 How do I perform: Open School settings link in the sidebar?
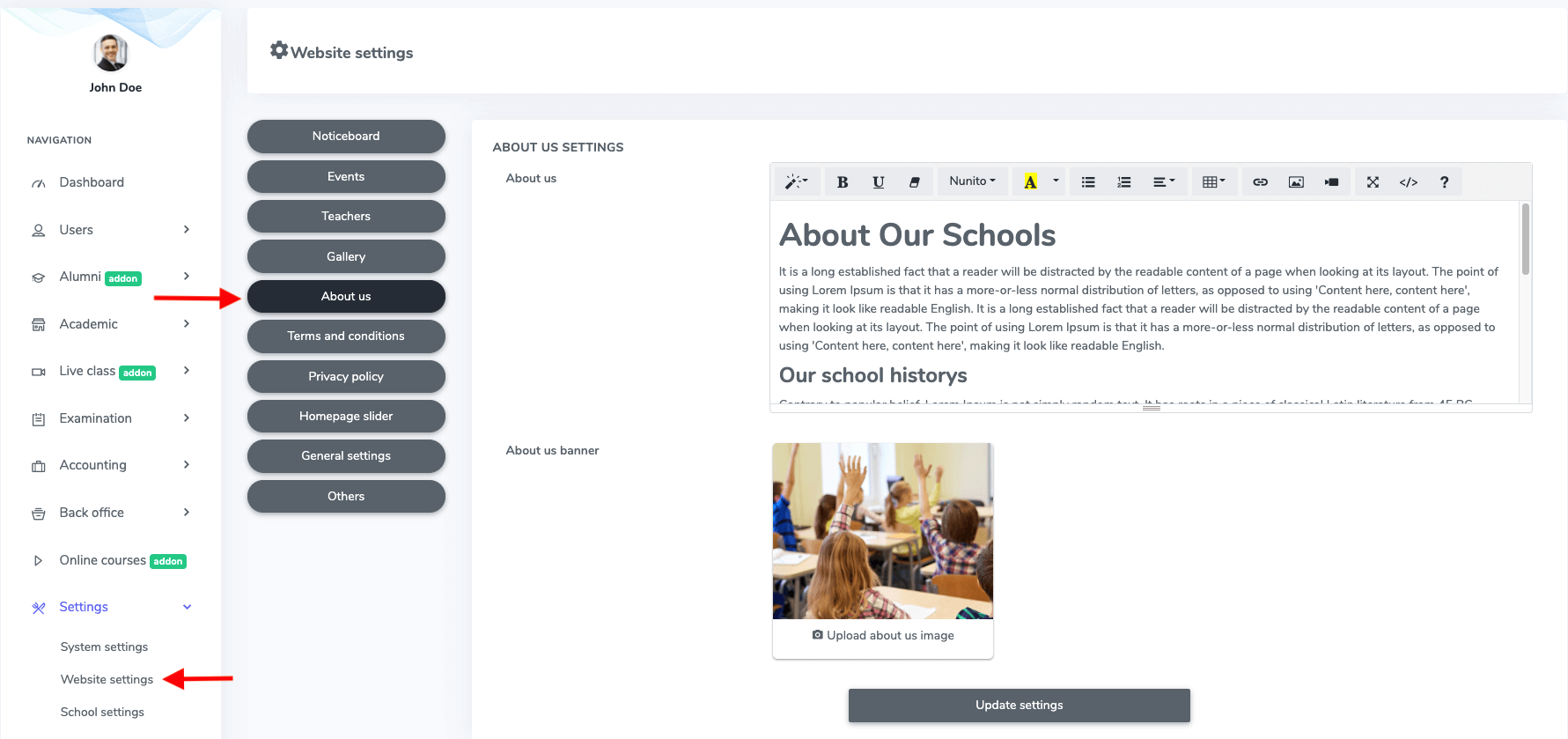pos(102,712)
